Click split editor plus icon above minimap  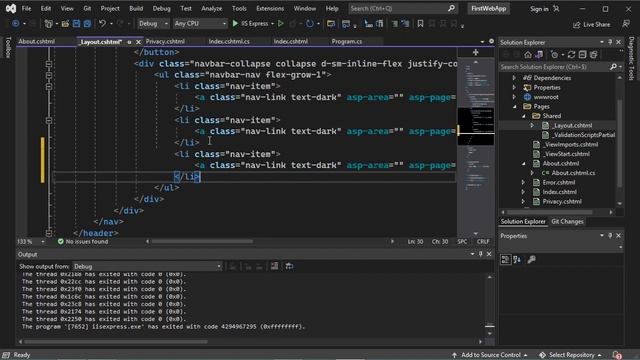[x=476, y=52]
